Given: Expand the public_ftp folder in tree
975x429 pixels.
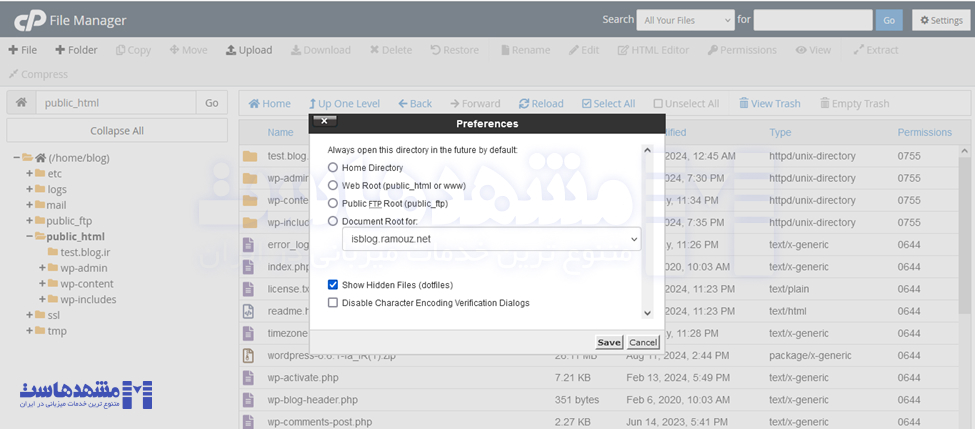Looking at the screenshot, I should click(29, 221).
